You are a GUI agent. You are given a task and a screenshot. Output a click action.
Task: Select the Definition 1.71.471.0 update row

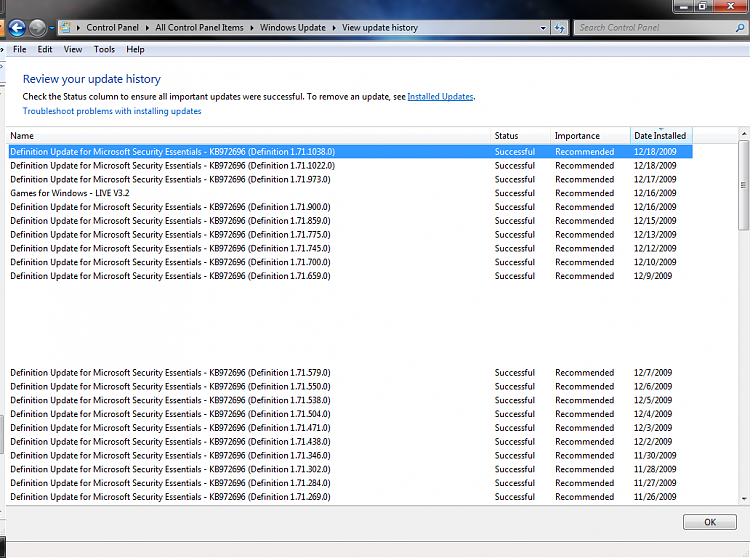click(x=351, y=428)
